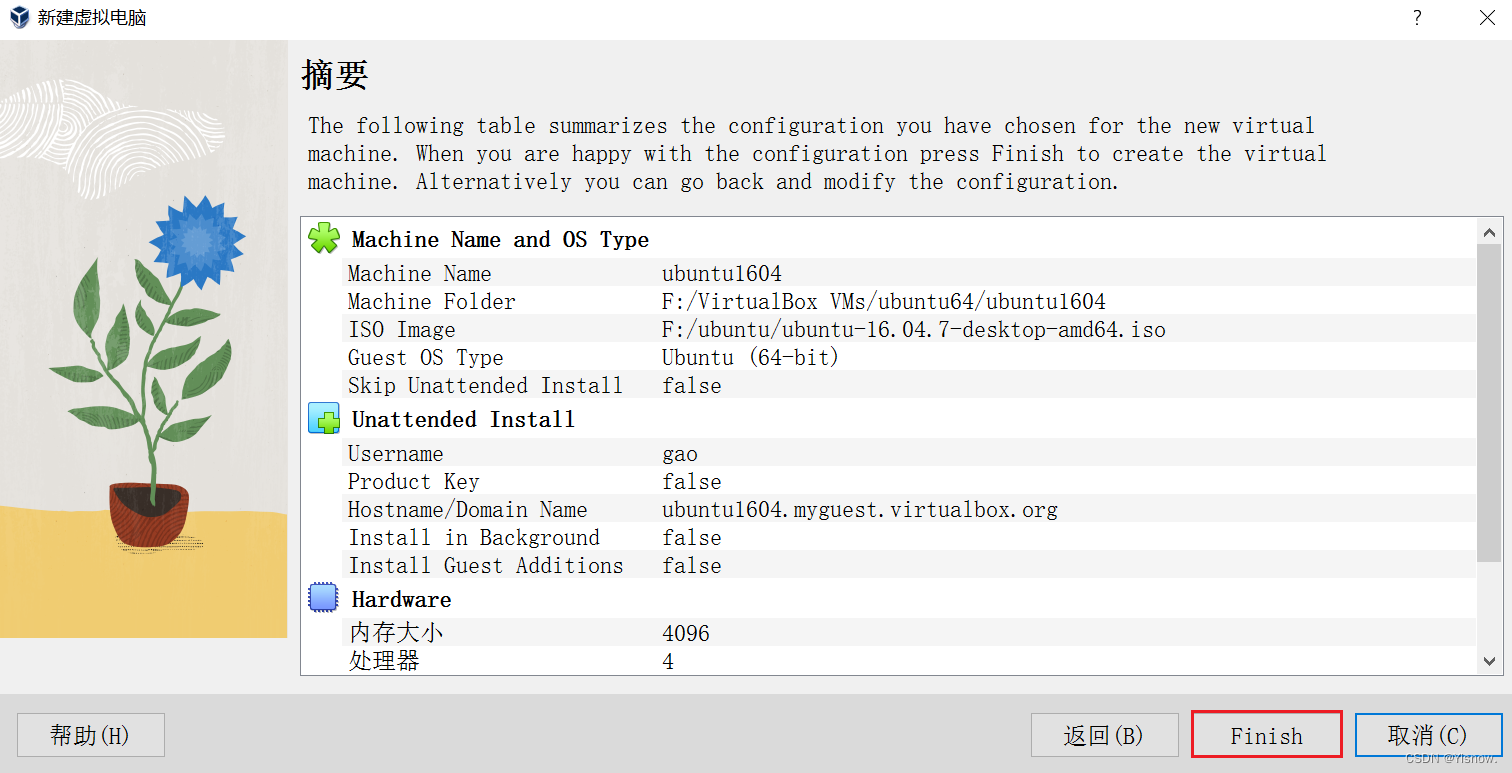This screenshot has height=773, width=1512.
Task: Select the Machine Folder label
Action: pos(431,302)
